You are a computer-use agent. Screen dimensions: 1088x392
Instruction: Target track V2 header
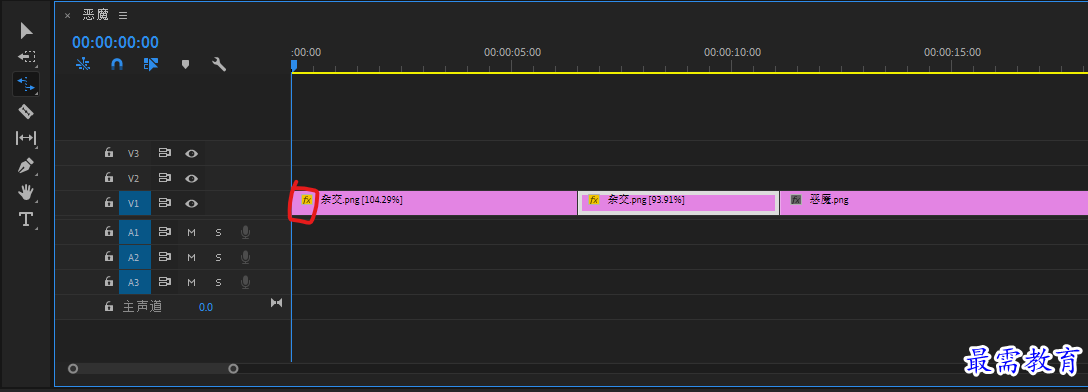click(x=134, y=178)
